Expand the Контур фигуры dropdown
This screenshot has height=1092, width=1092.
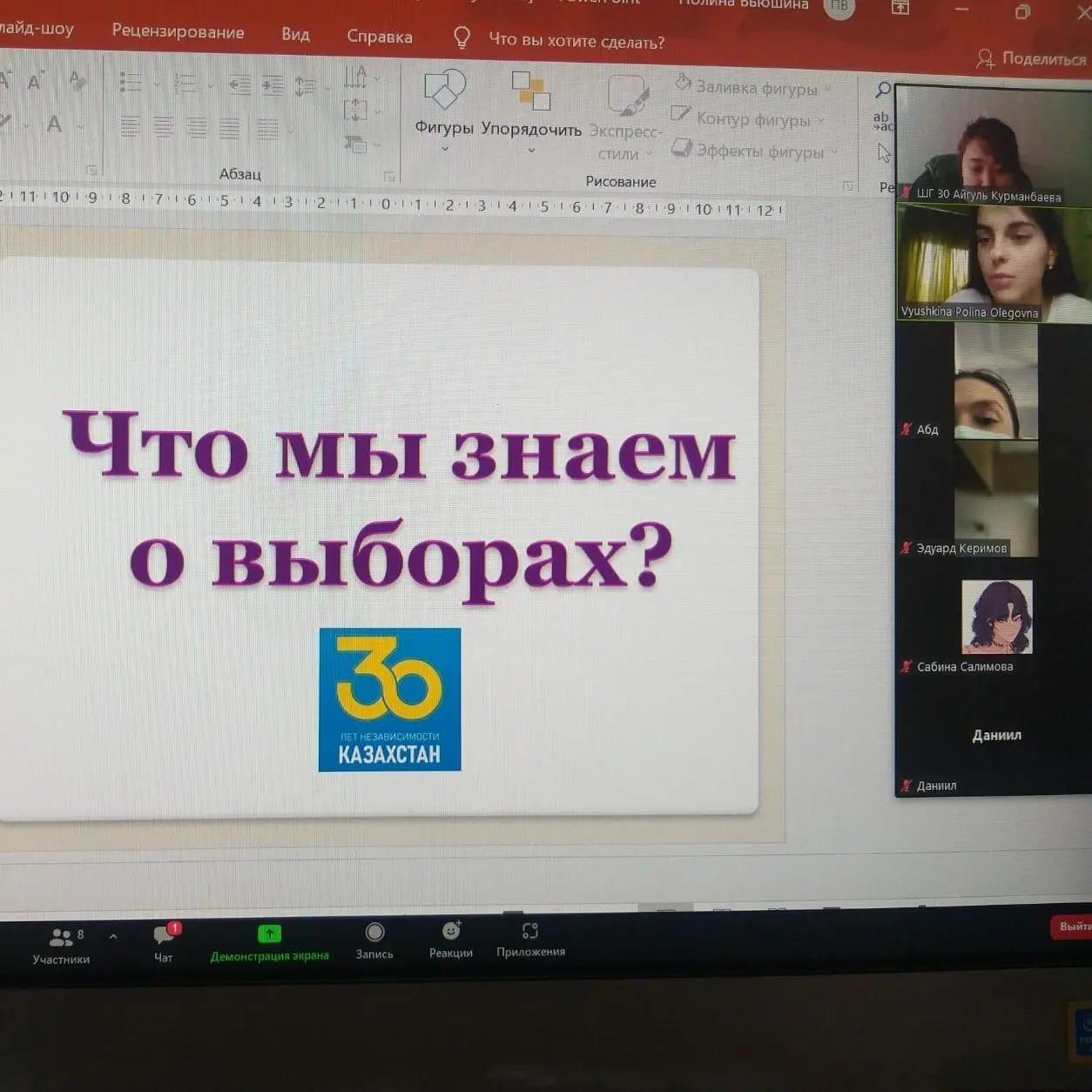[x=820, y=120]
